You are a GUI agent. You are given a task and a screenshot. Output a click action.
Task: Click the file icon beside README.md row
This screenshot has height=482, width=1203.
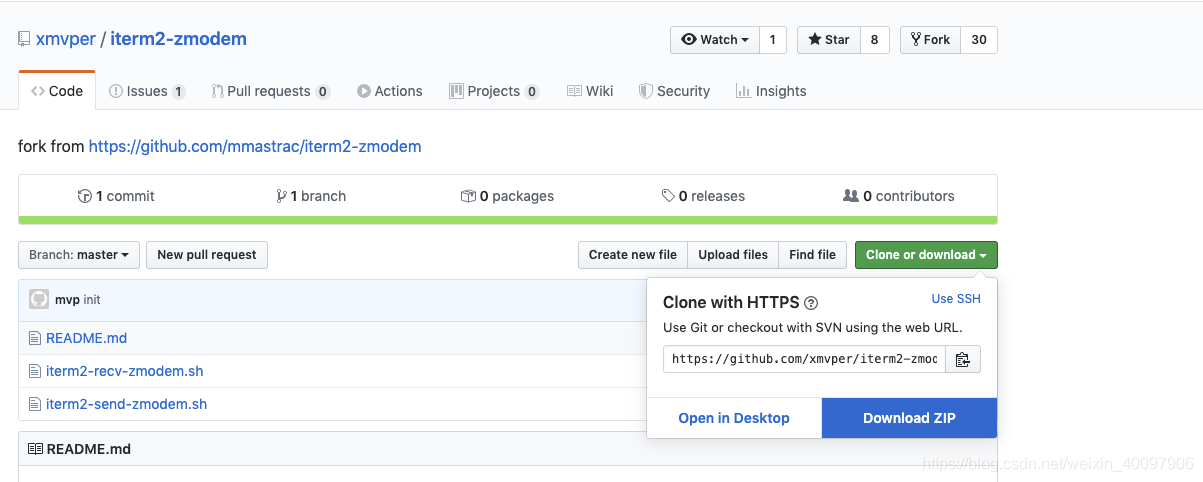coord(36,338)
